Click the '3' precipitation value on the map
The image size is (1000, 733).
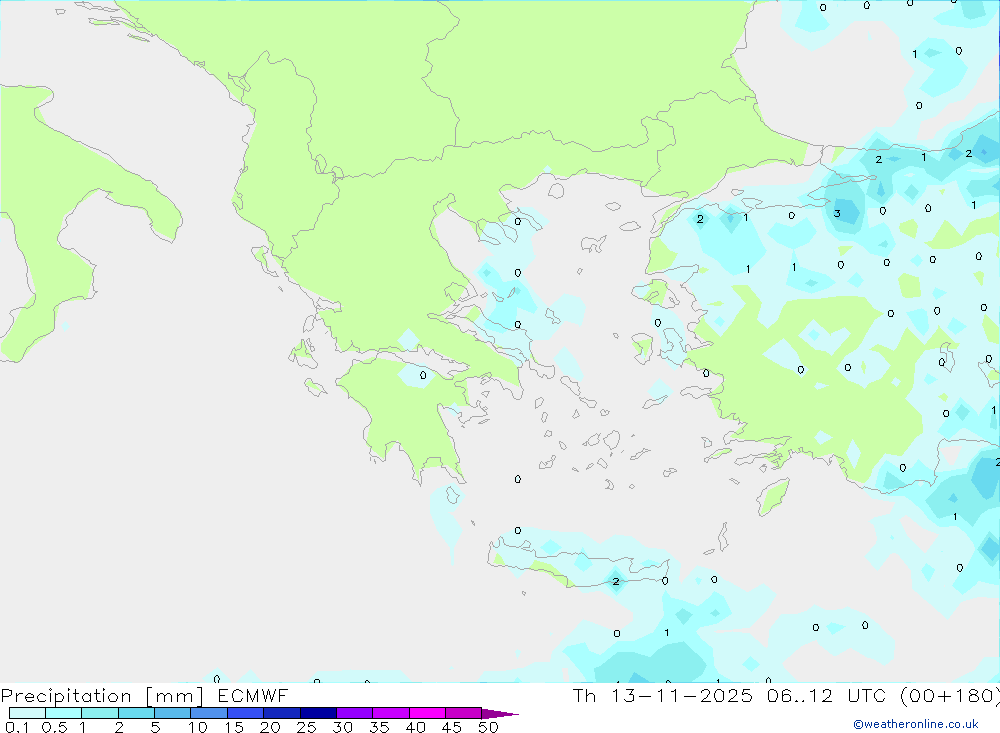click(837, 214)
